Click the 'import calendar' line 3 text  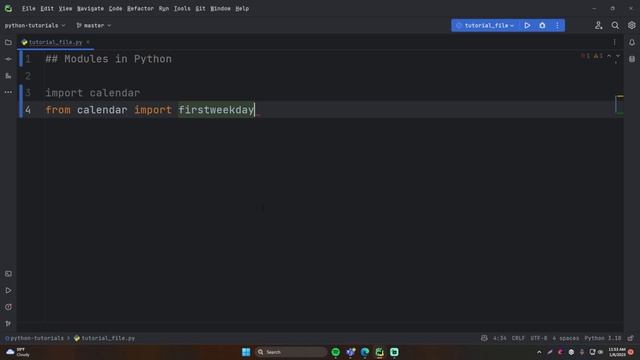pos(93,93)
